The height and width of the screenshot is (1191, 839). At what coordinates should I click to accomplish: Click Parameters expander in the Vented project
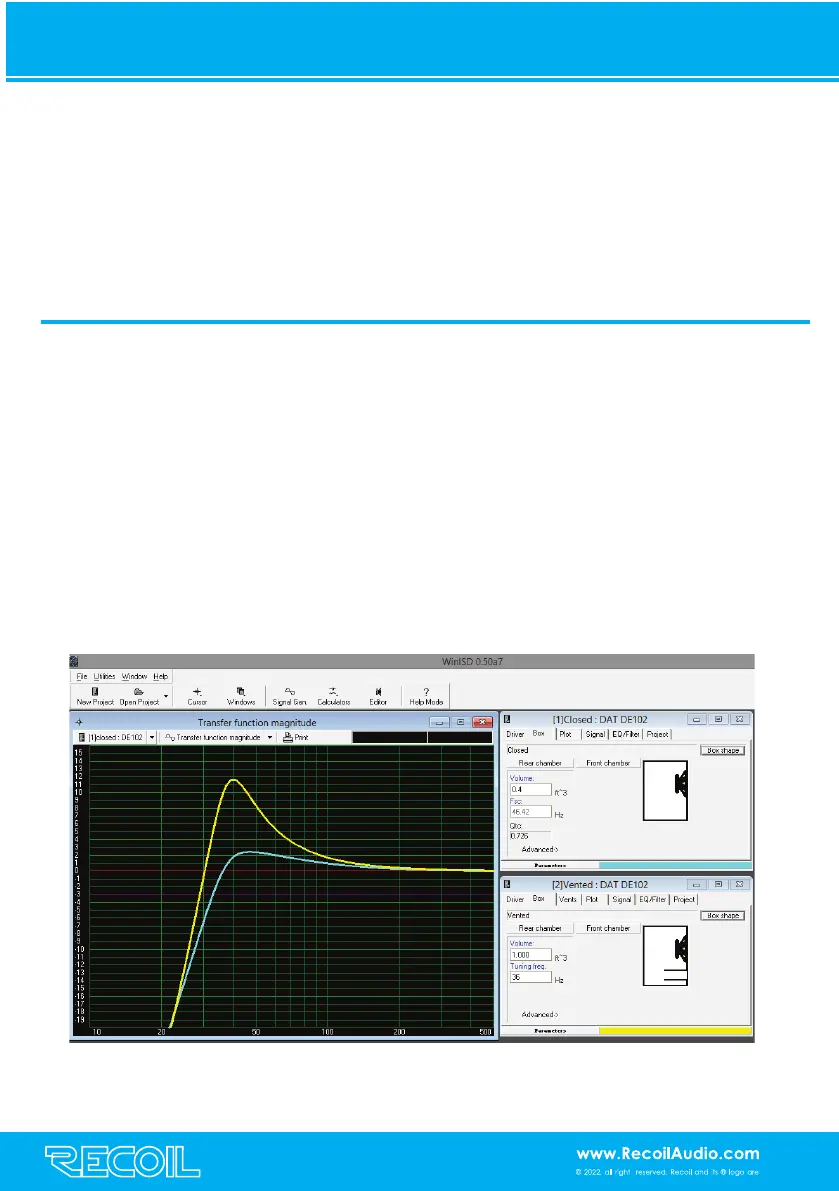pyautogui.click(x=550, y=1031)
